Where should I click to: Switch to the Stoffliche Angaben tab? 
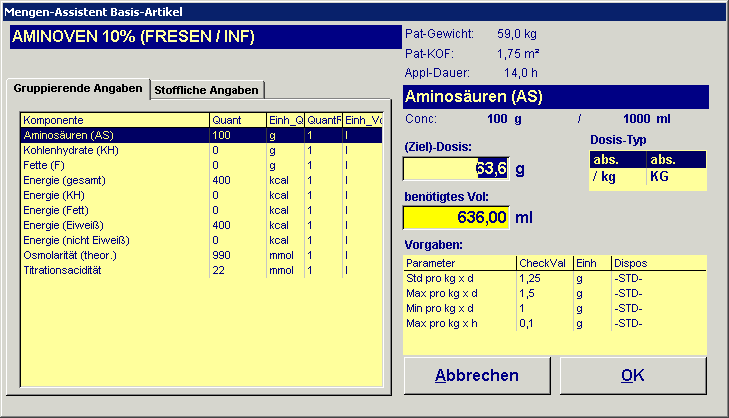click(x=206, y=90)
